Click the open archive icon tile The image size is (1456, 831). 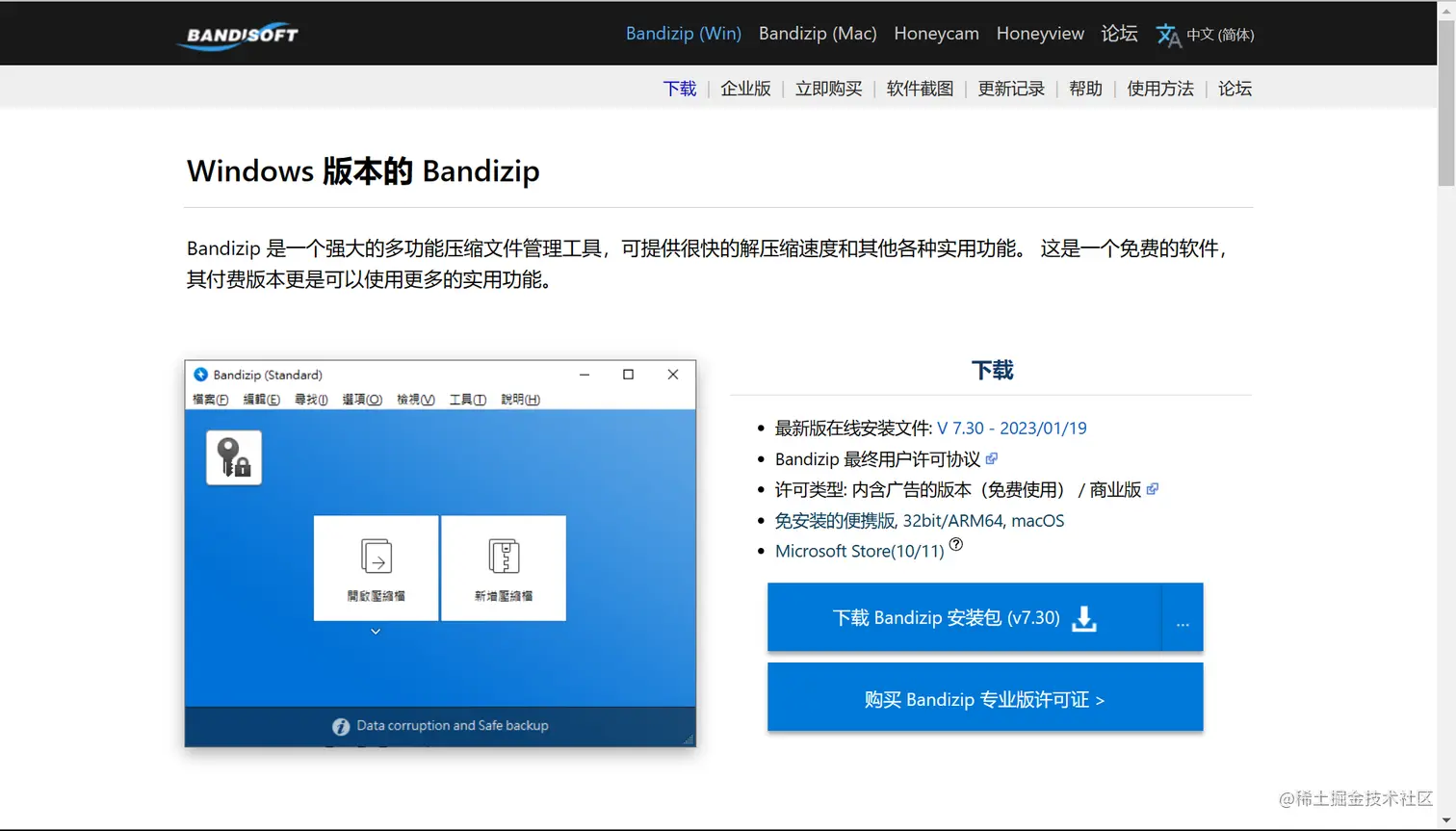click(x=376, y=568)
